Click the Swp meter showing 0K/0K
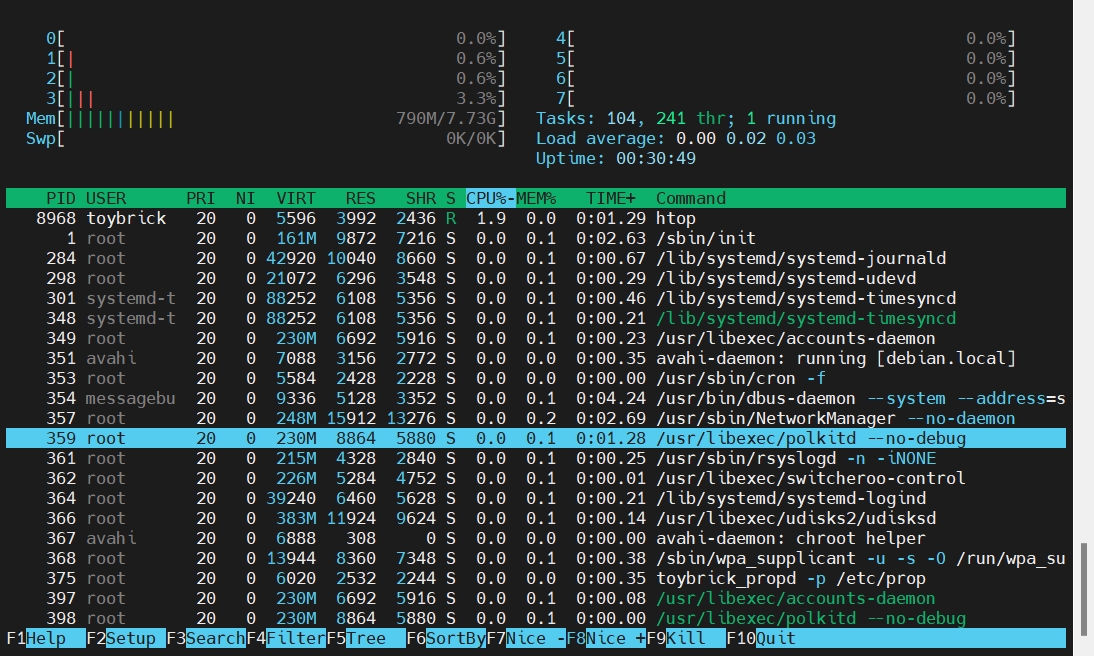Image resolution: width=1094 pixels, height=656 pixels. coord(266,138)
